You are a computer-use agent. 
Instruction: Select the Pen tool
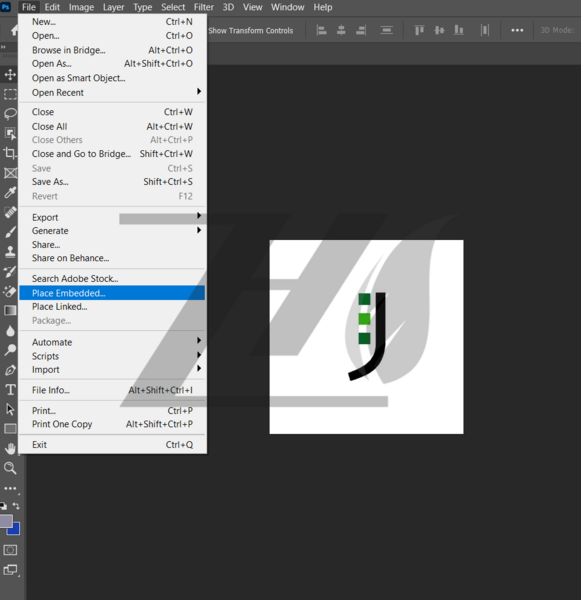(10, 370)
